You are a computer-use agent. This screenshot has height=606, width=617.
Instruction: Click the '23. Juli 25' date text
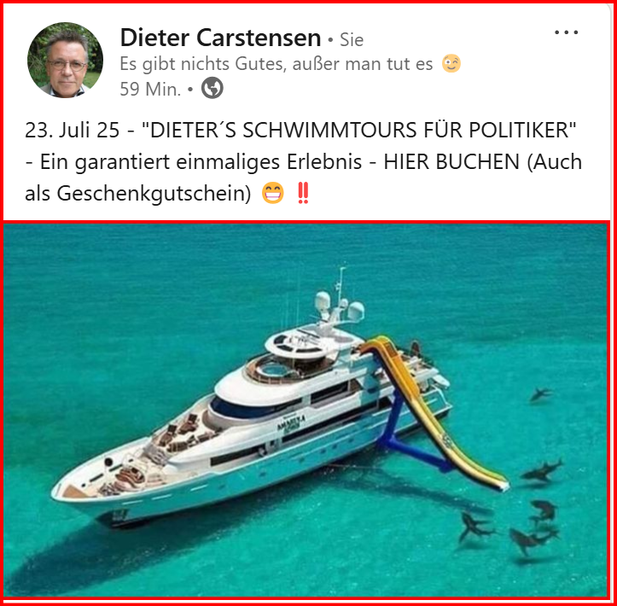(72, 130)
